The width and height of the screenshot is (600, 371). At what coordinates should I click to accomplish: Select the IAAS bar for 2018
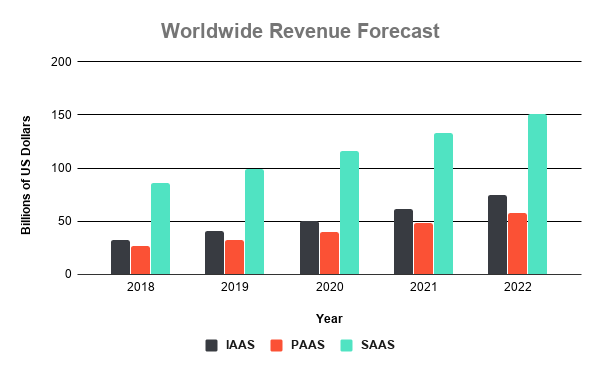click(121, 257)
